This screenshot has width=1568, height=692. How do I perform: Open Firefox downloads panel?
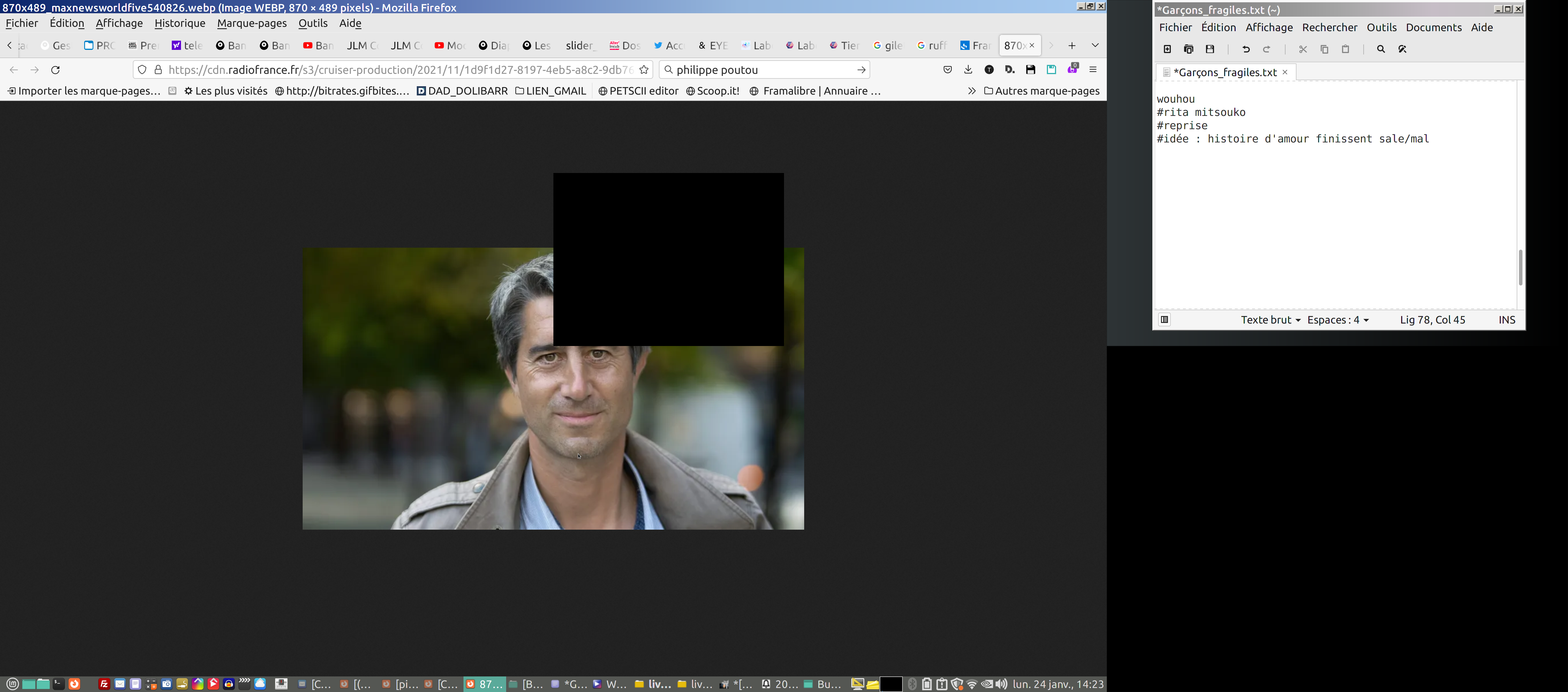pos(968,70)
